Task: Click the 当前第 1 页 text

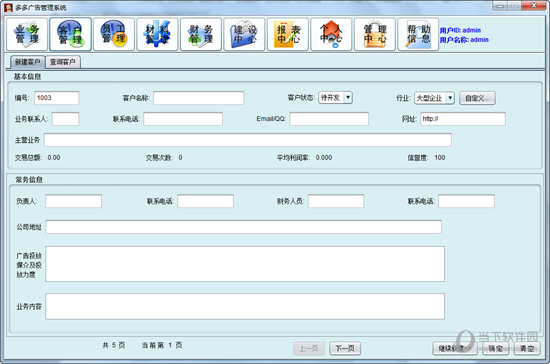Action: pos(162,345)
